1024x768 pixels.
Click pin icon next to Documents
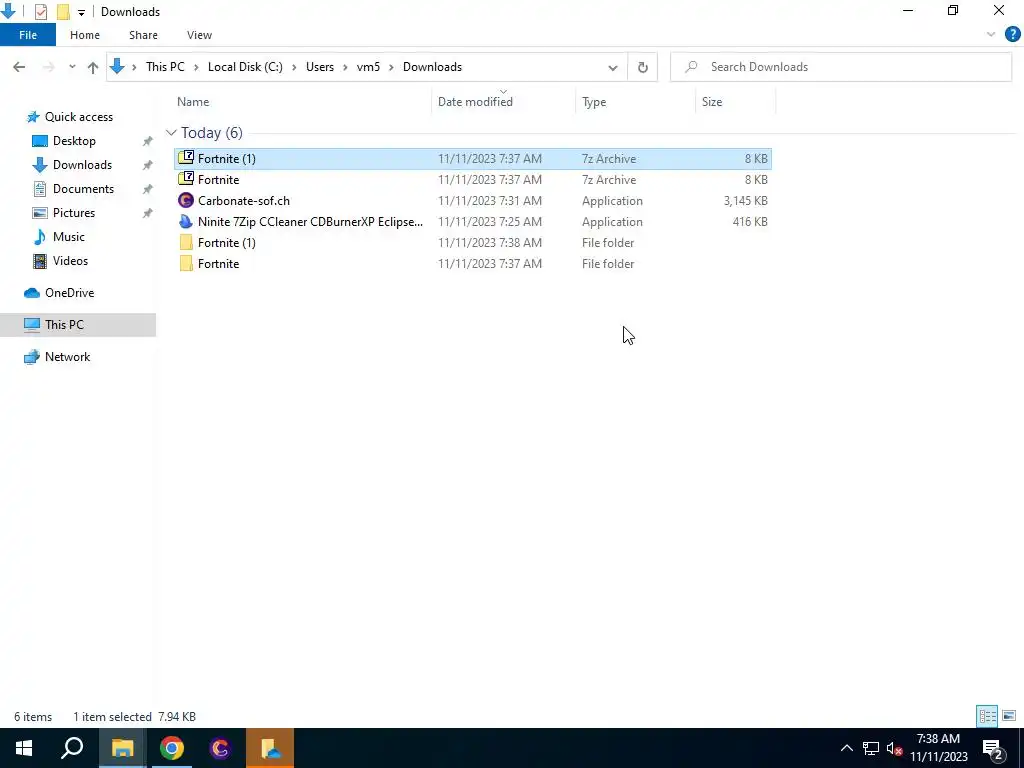[x=148, y=189]
